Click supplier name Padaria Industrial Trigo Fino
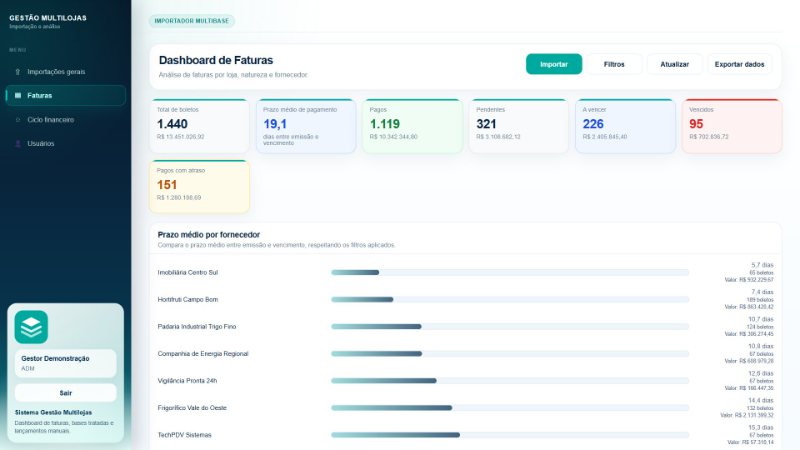The height and width of the screenshot is (450, 800). coord(197,327)
